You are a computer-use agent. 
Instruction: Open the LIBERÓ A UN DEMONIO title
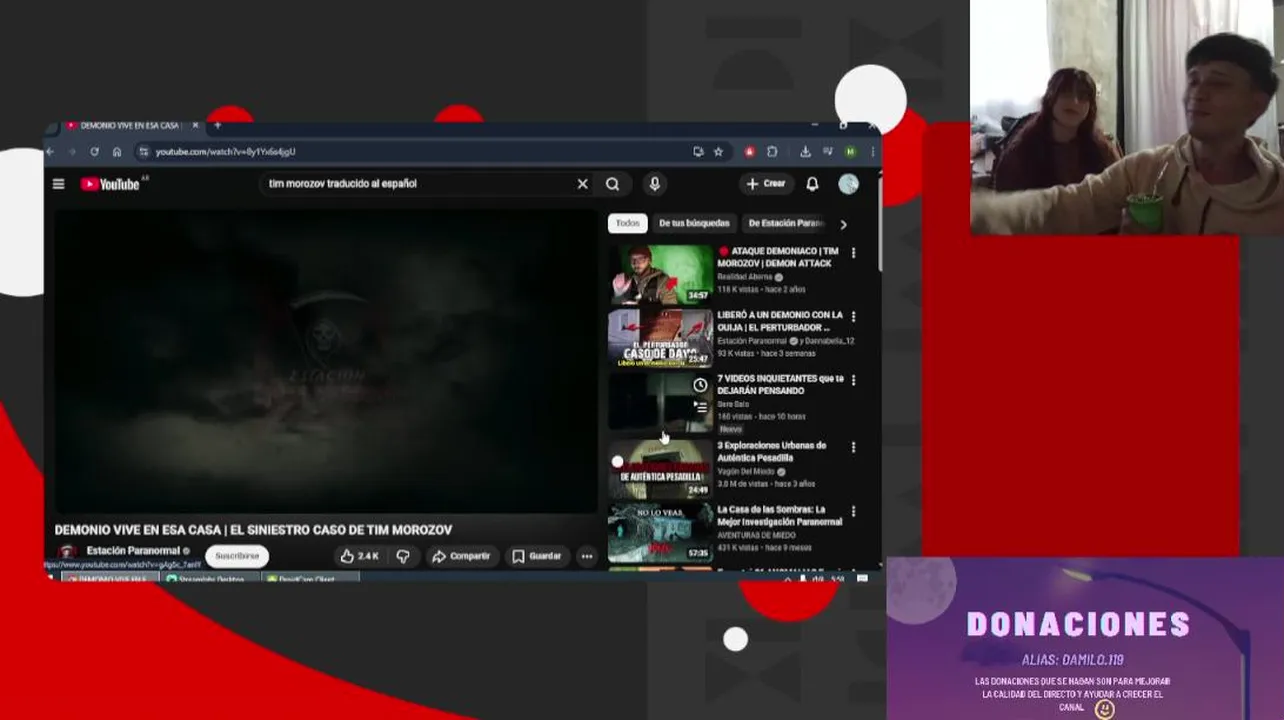[x=780, y=321]
